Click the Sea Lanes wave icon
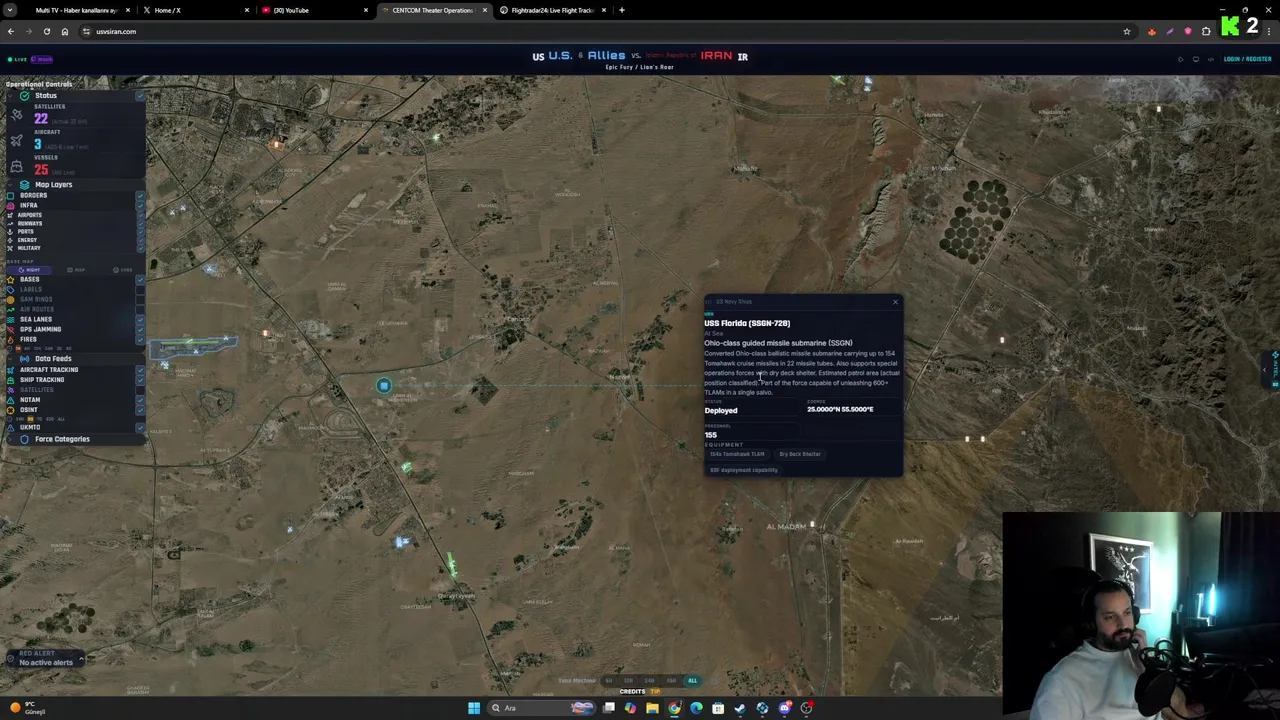This screenshot has height=720, width=1280. 10,319
